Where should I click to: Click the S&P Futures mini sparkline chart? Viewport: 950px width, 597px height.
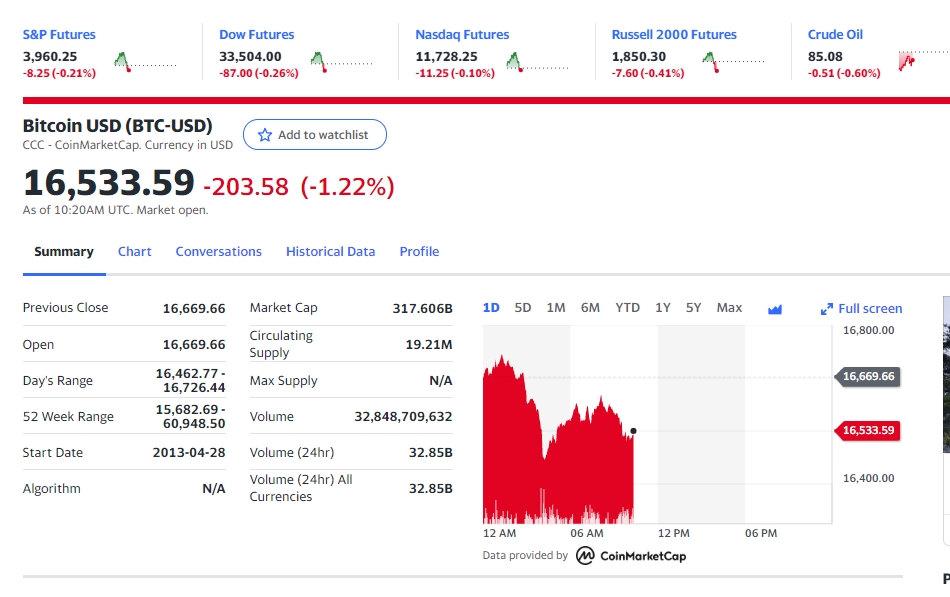click(x=145, y=62)
